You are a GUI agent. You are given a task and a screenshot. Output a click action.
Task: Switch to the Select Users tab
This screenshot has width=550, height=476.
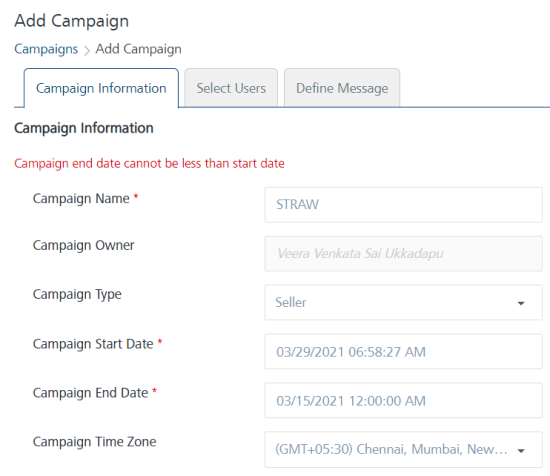click(x=231, y=88)
